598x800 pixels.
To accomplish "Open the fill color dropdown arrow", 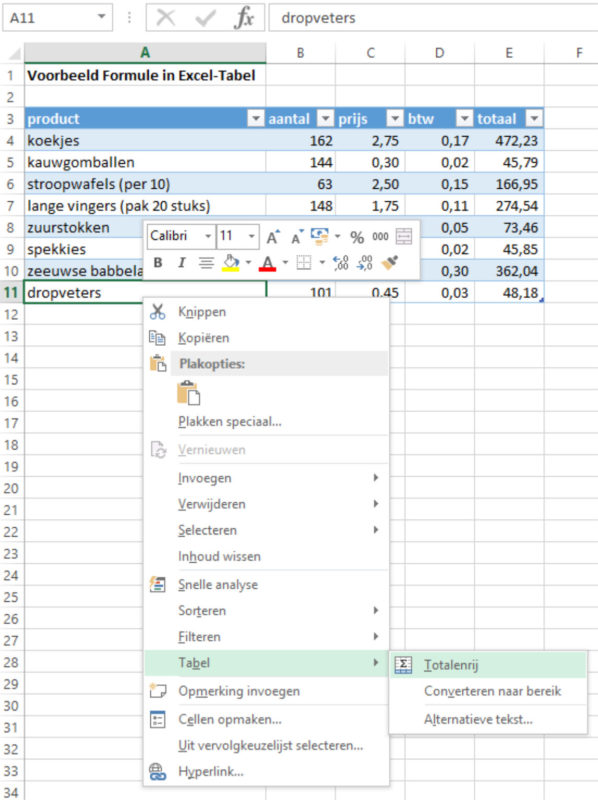I will (x=248, y=263).
